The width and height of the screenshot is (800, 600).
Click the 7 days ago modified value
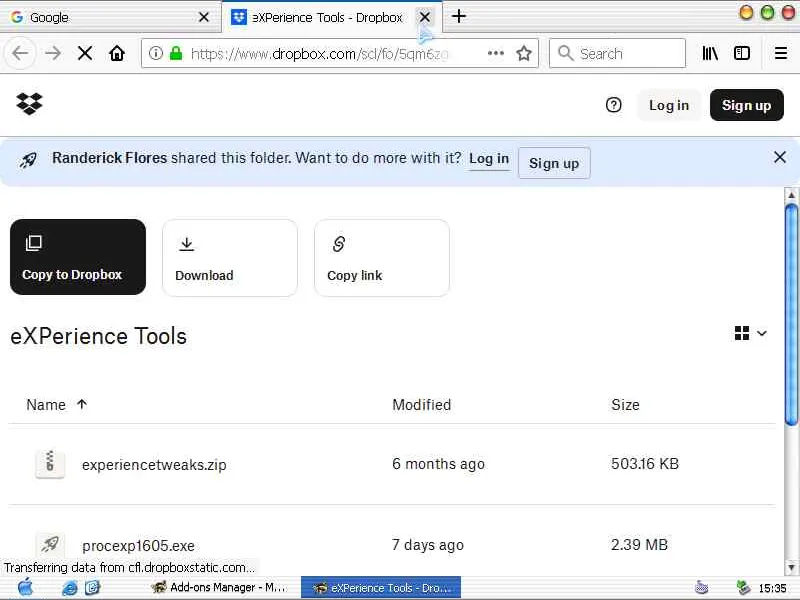(x=428, y=545)
